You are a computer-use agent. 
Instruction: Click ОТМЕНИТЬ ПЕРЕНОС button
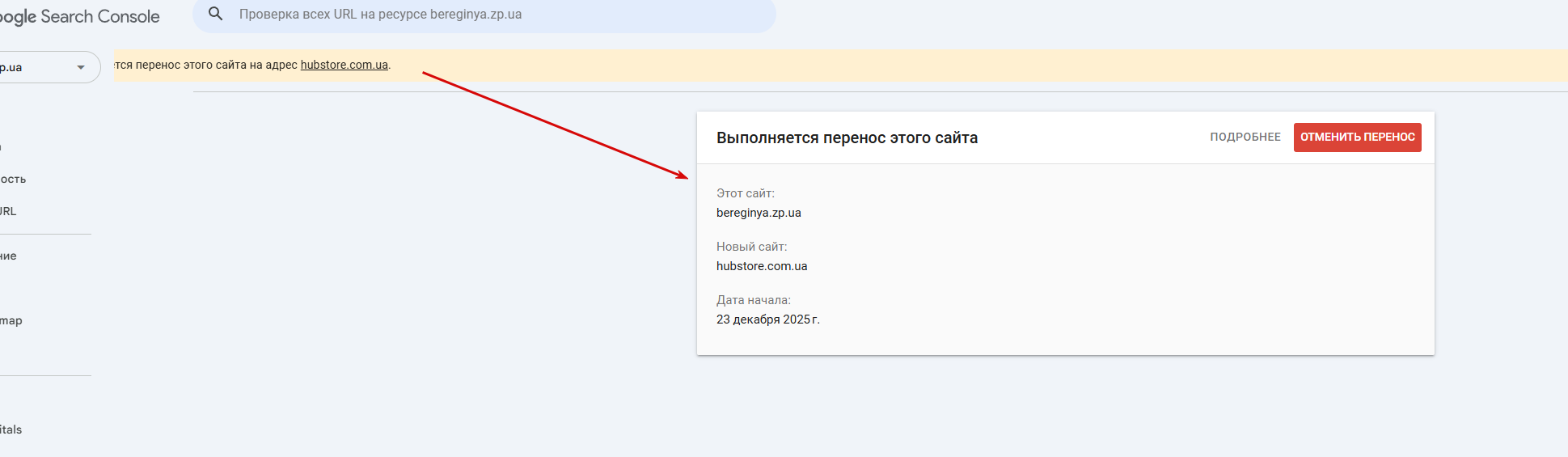(x=1358, y=137)
